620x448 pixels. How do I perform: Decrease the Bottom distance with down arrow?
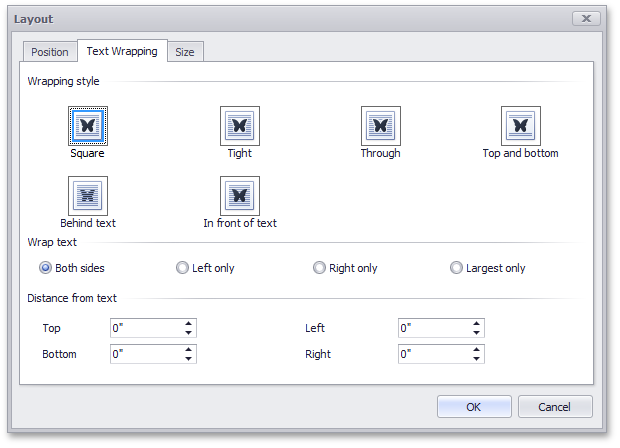[188, 358]
